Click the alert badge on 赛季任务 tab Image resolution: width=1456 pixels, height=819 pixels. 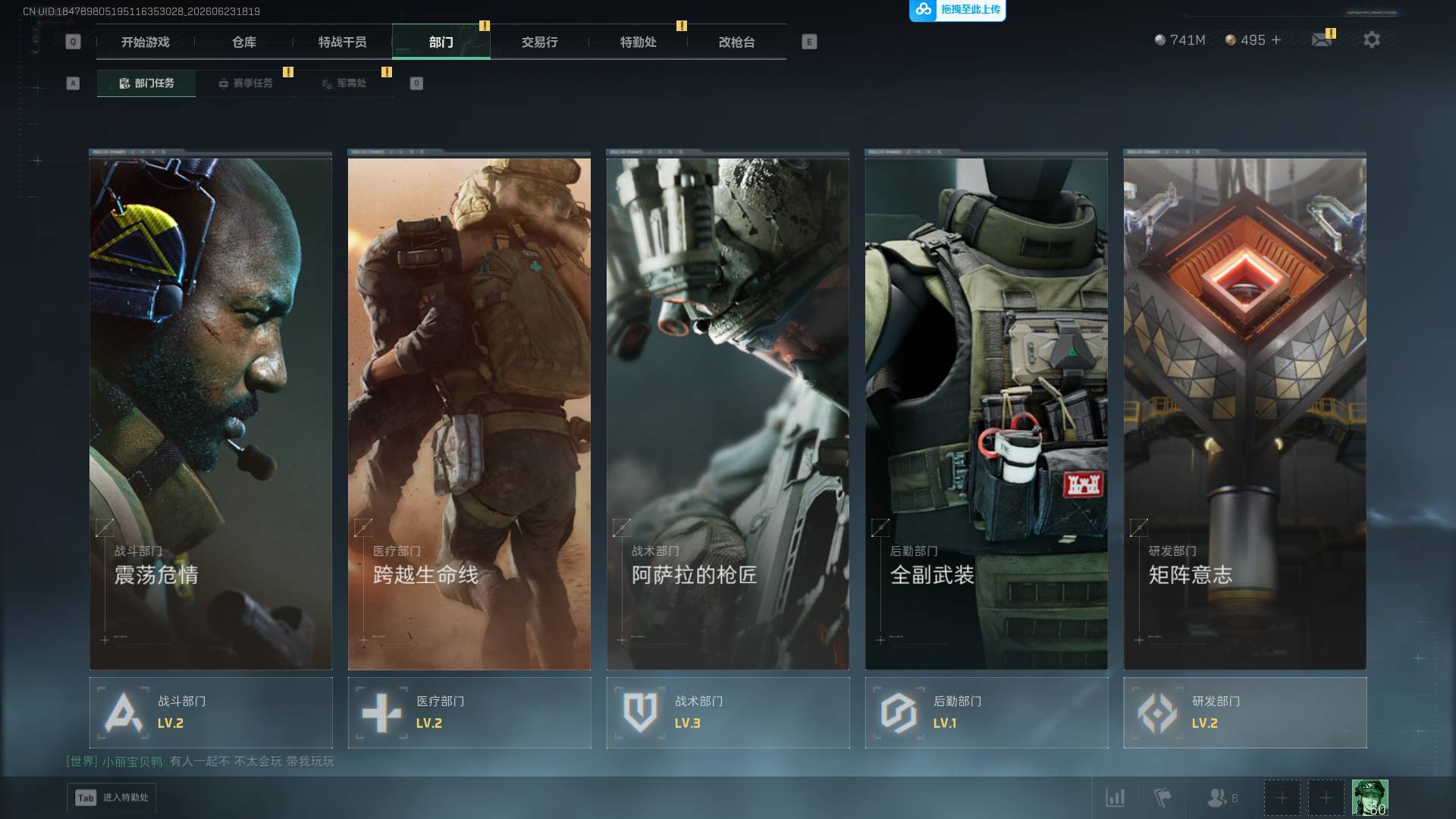click(x=288, y=72)
